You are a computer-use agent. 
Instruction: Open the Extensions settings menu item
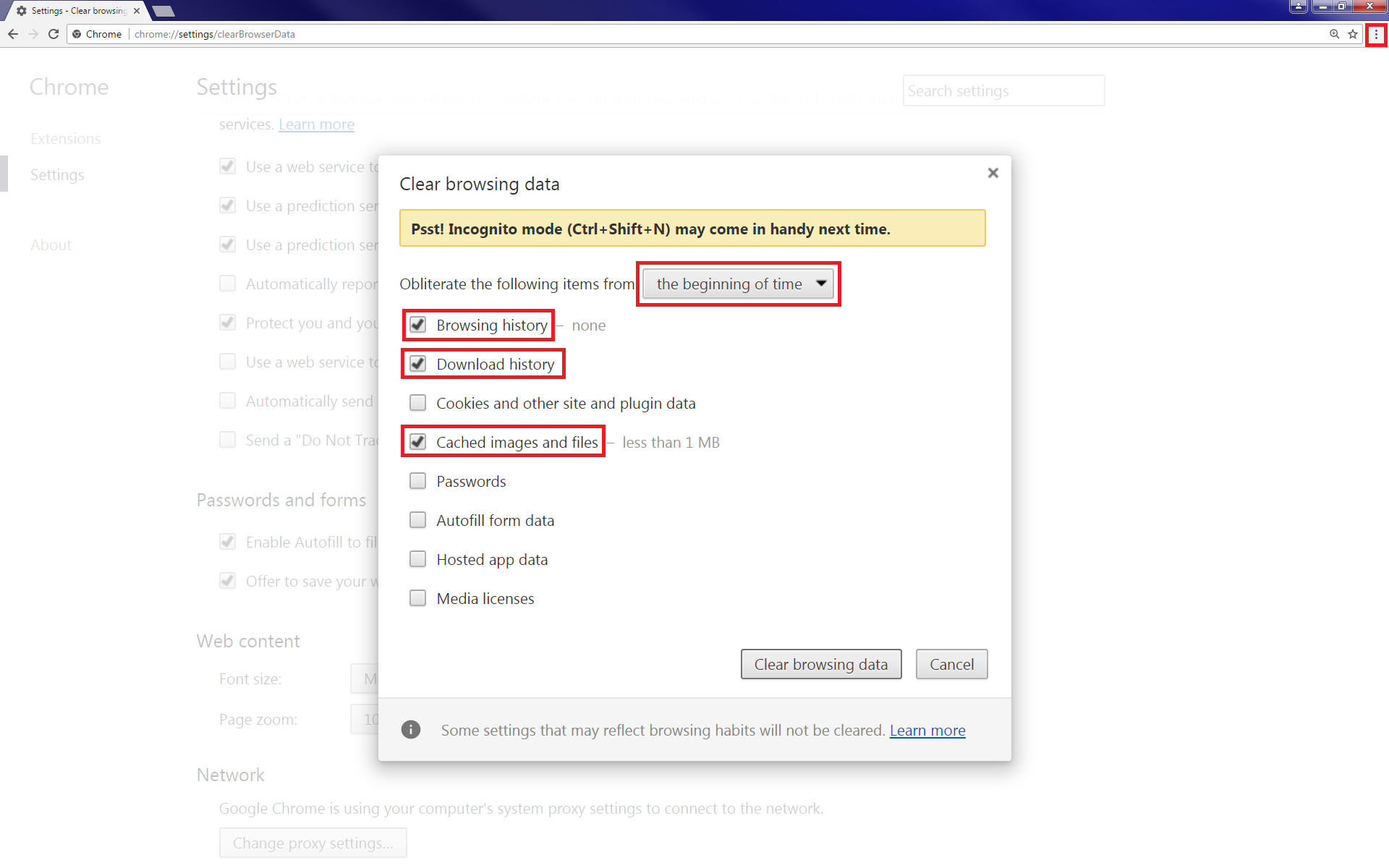tap(64, 138)
